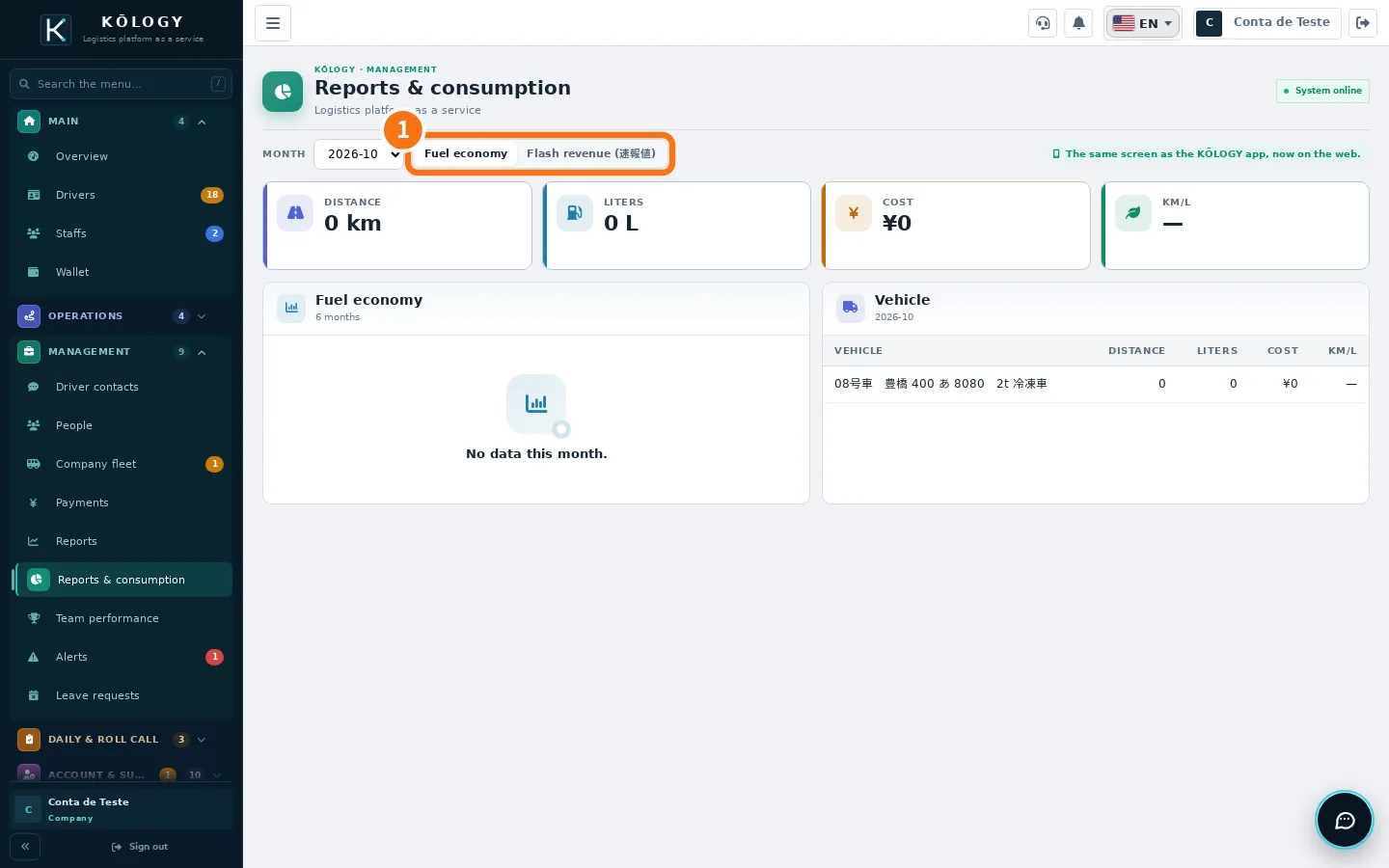The image size is (1389, 868).
Task: Open the EN language selector
Action: [1142, 23]
